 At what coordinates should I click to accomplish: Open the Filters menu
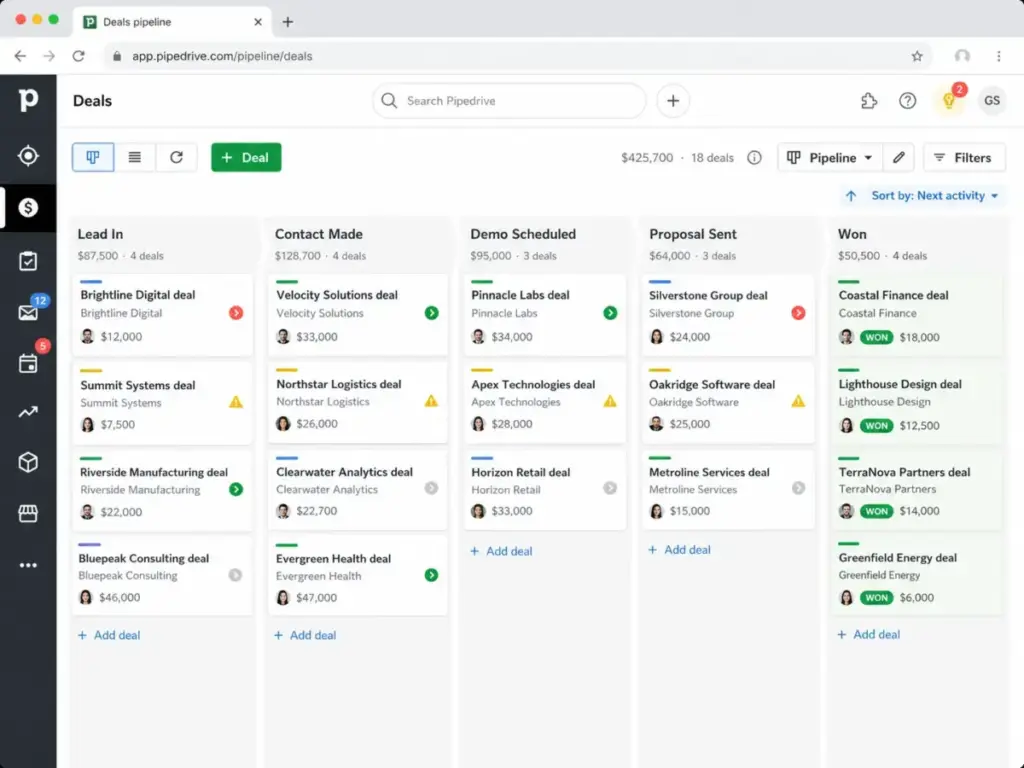tap(964, 157)
